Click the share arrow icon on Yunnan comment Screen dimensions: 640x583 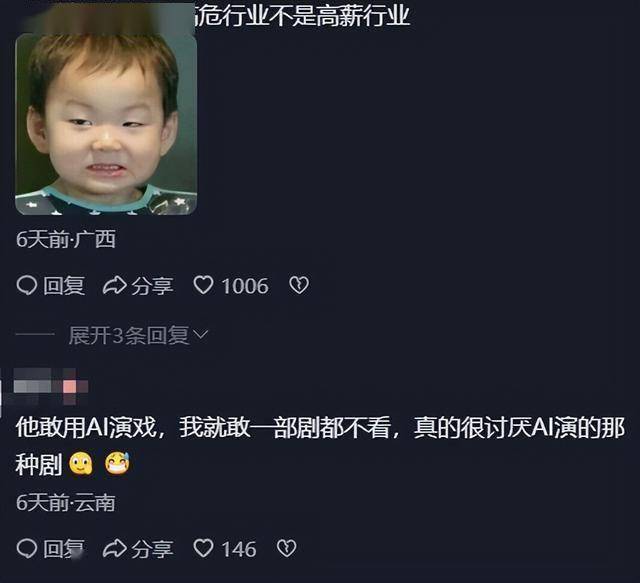coord(114,548)
